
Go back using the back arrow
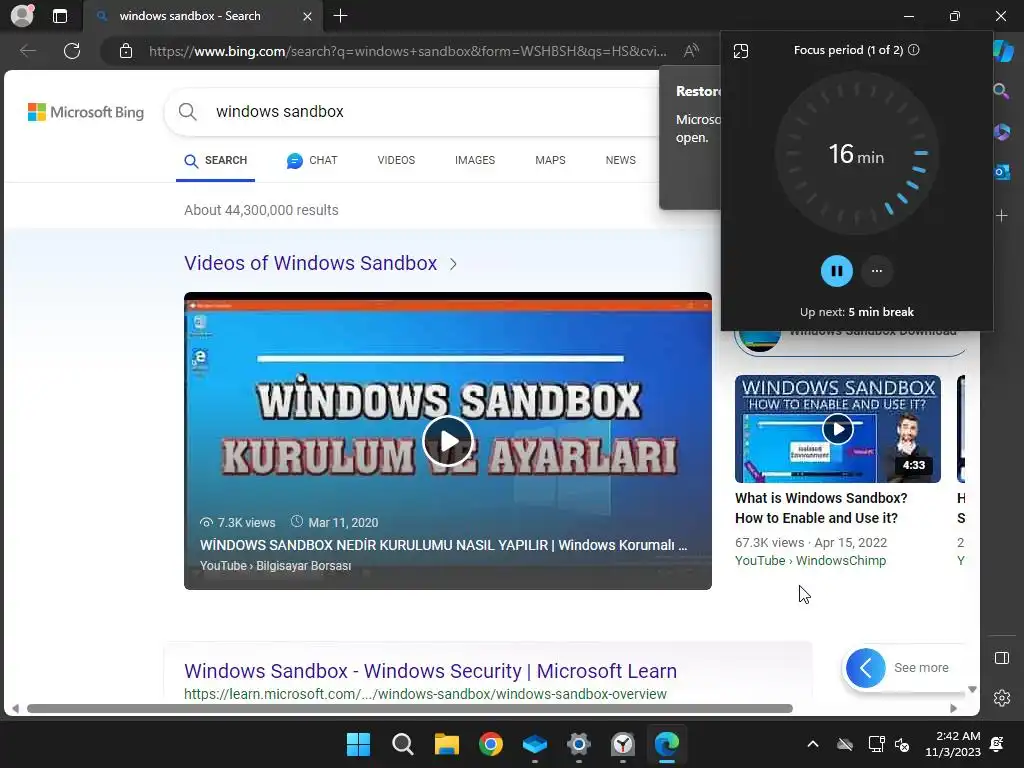28,51
